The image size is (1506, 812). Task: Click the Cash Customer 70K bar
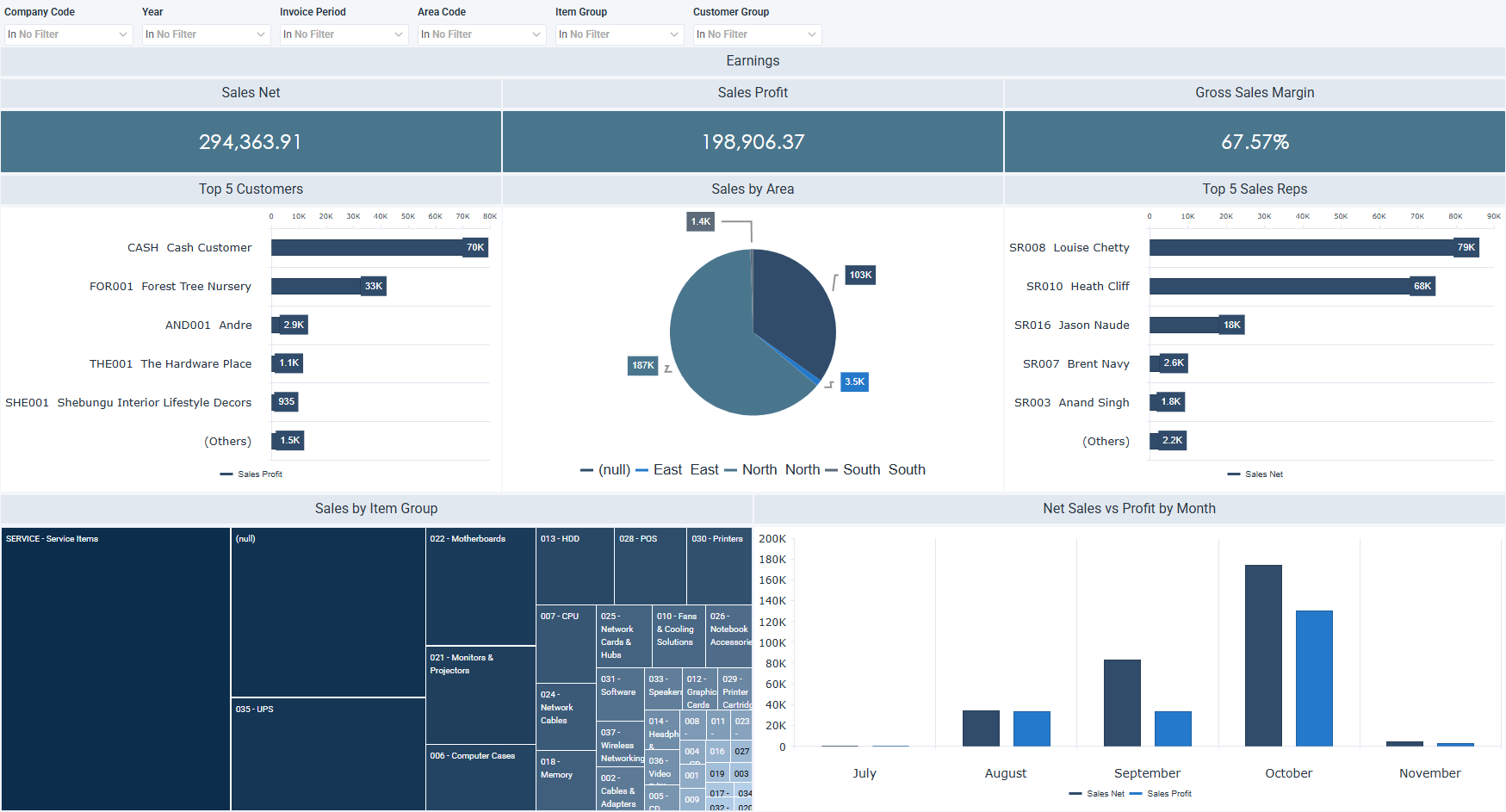379,247
